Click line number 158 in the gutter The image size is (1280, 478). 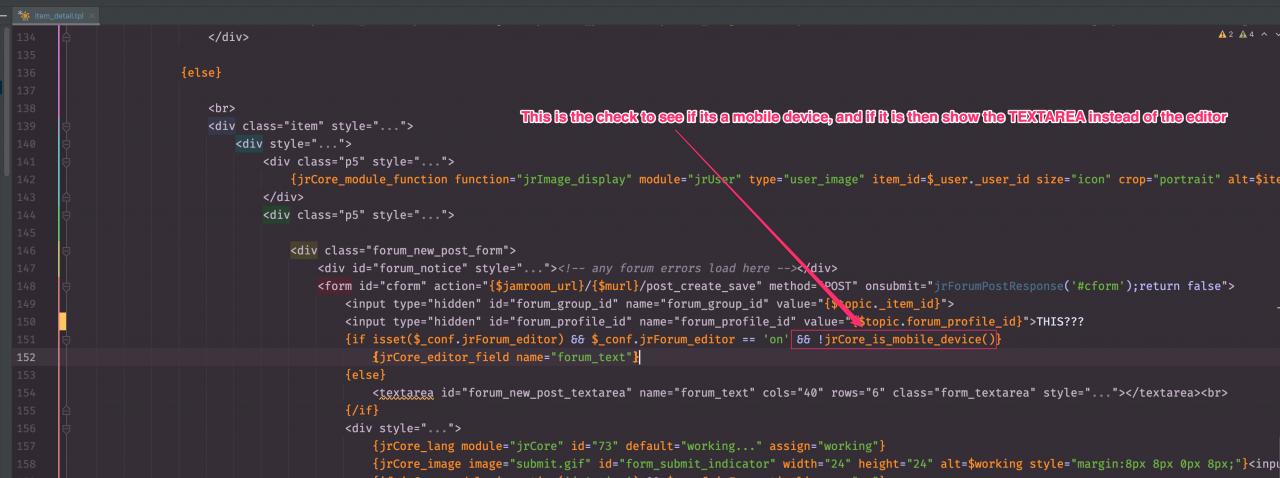click(27, 464)
